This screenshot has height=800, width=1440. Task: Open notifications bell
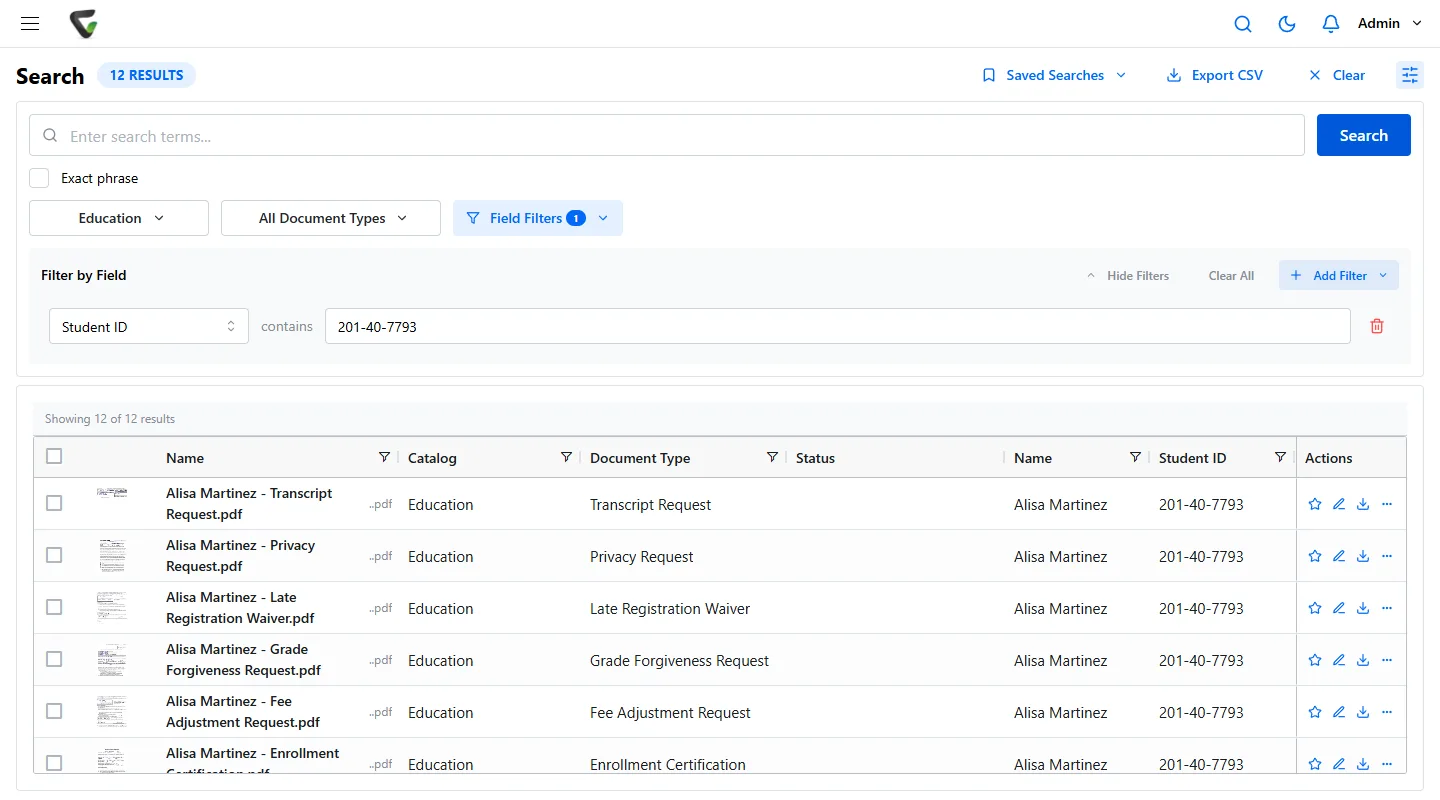1331,23
